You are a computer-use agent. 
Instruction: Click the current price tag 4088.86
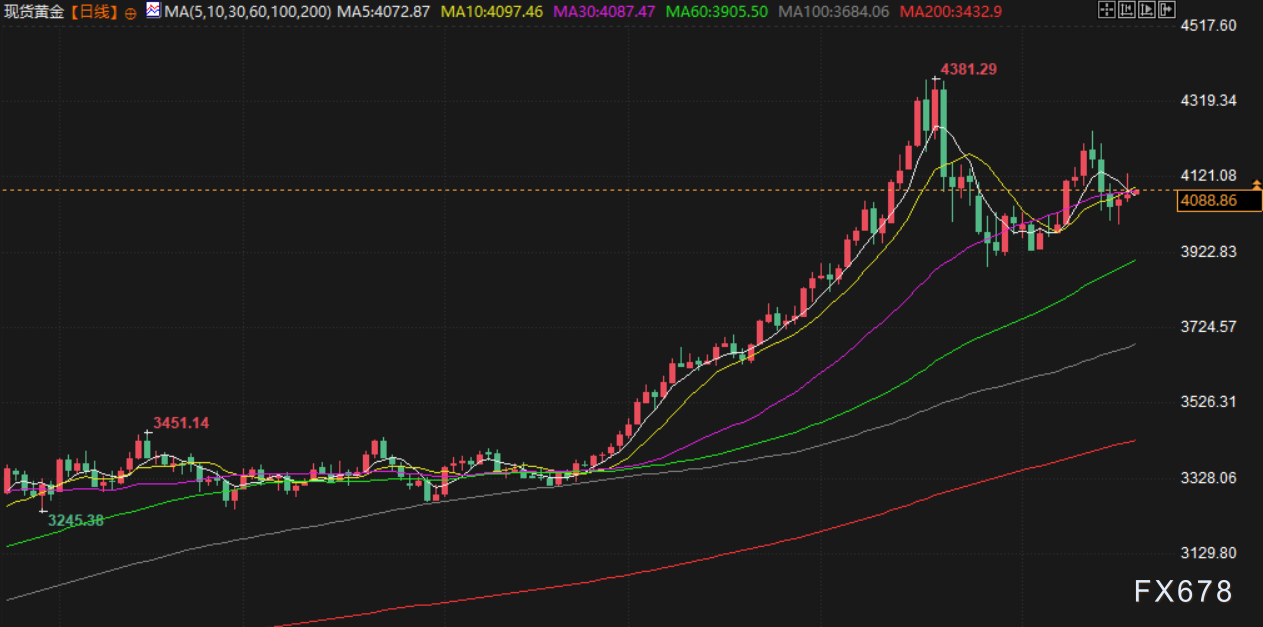(x=1208, y=201)
